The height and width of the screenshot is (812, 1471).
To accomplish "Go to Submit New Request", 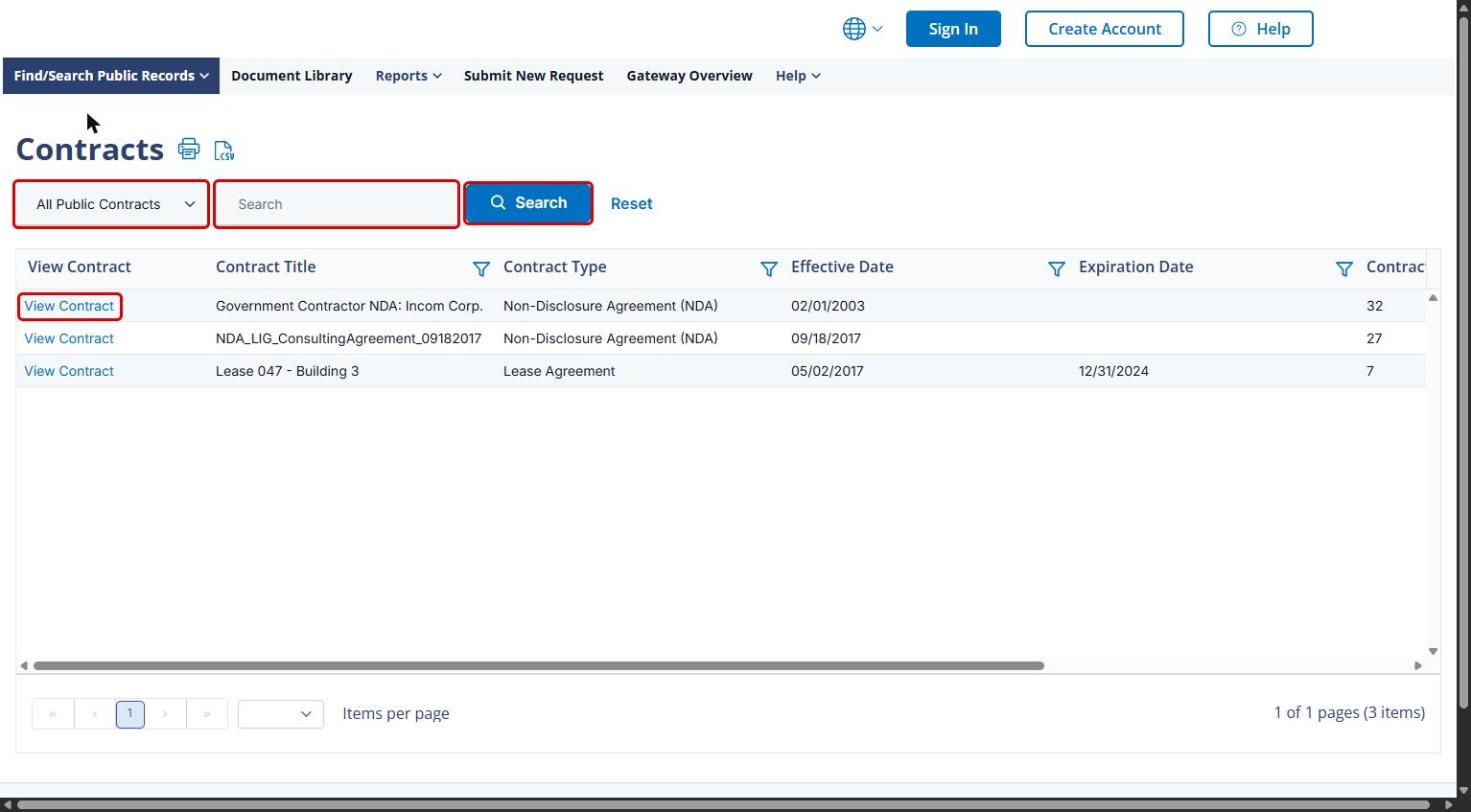I will 534,76.
